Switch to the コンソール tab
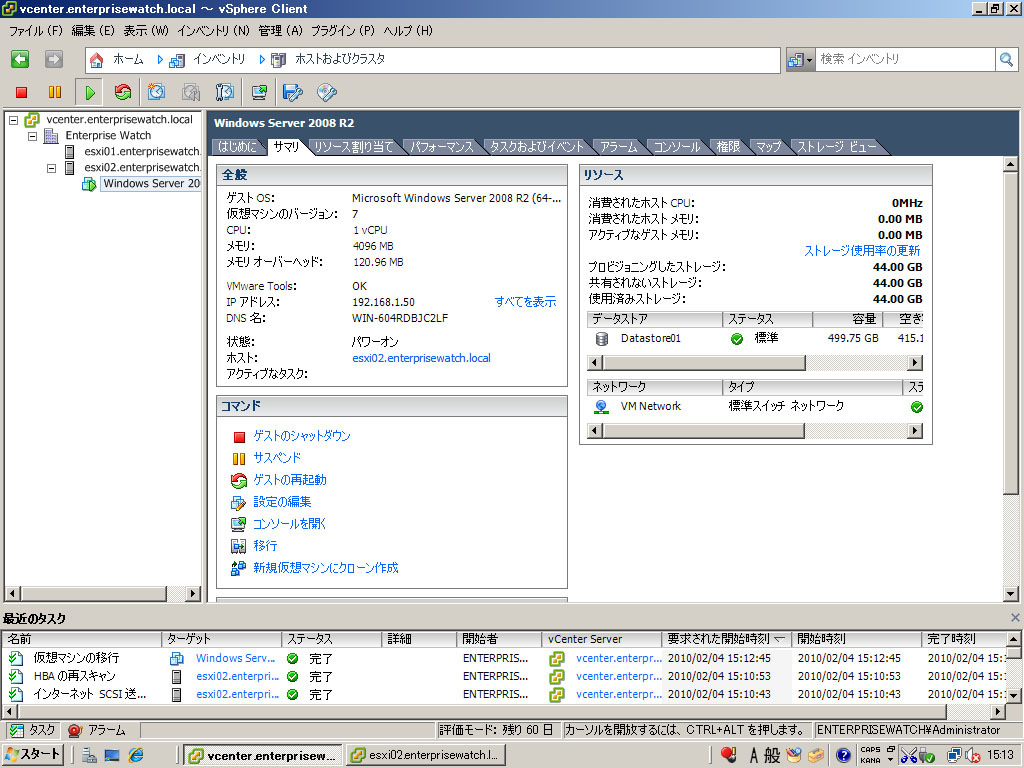The image size is (1024, 768). pos(677,147)
